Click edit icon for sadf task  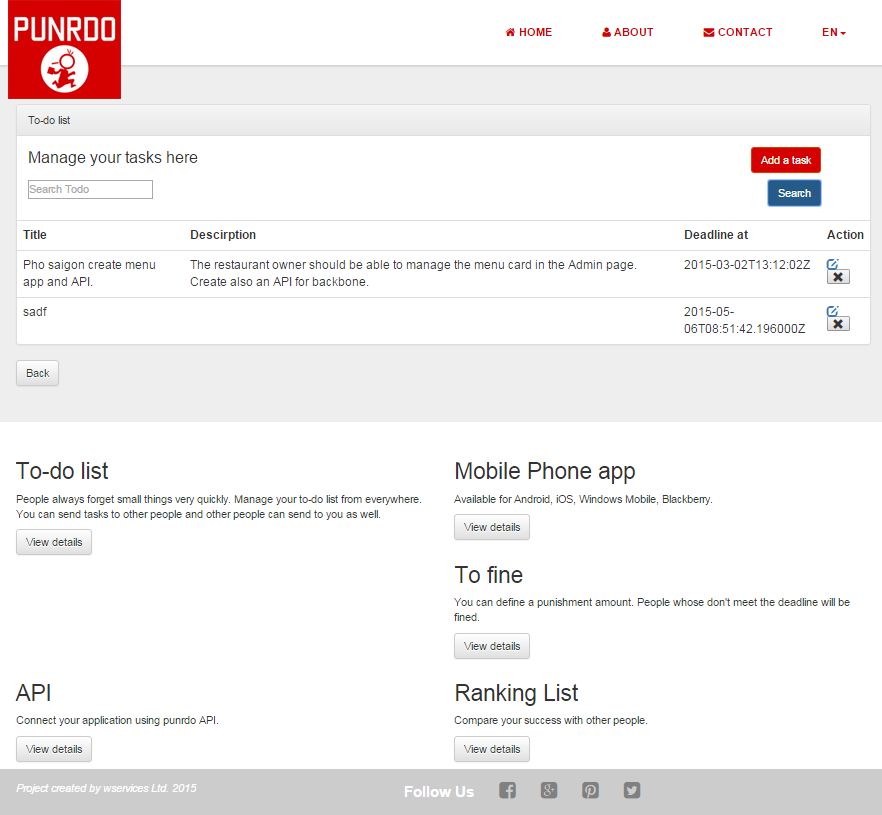pos(833,311)
